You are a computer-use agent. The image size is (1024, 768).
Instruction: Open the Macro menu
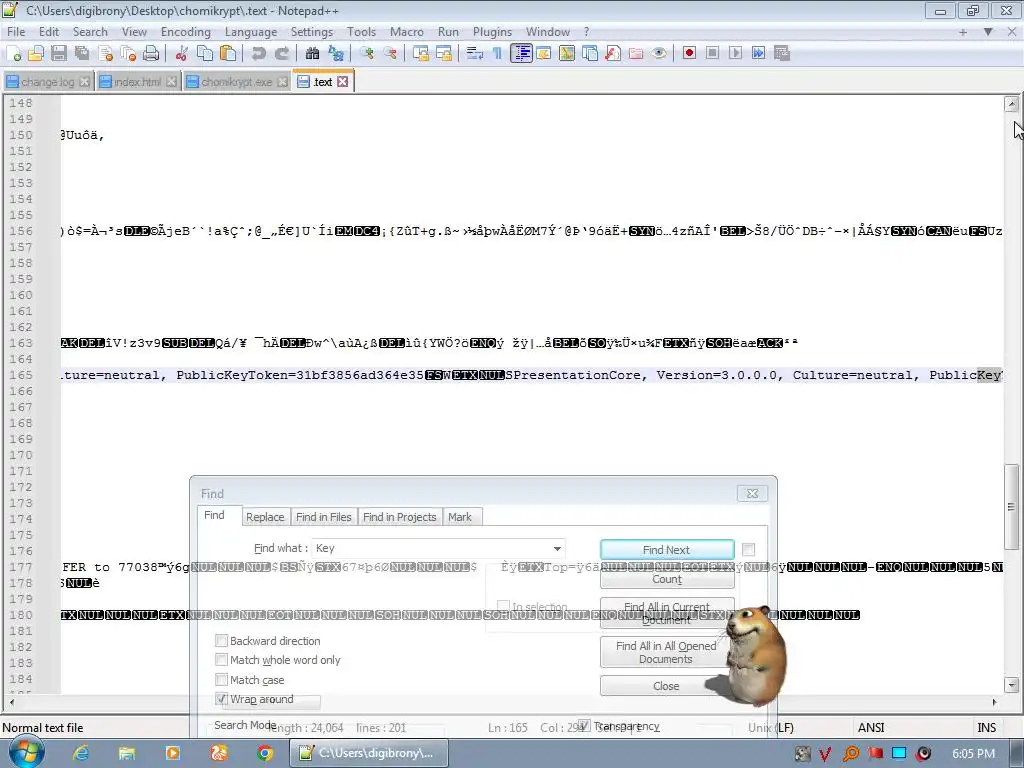pos(406,31)
